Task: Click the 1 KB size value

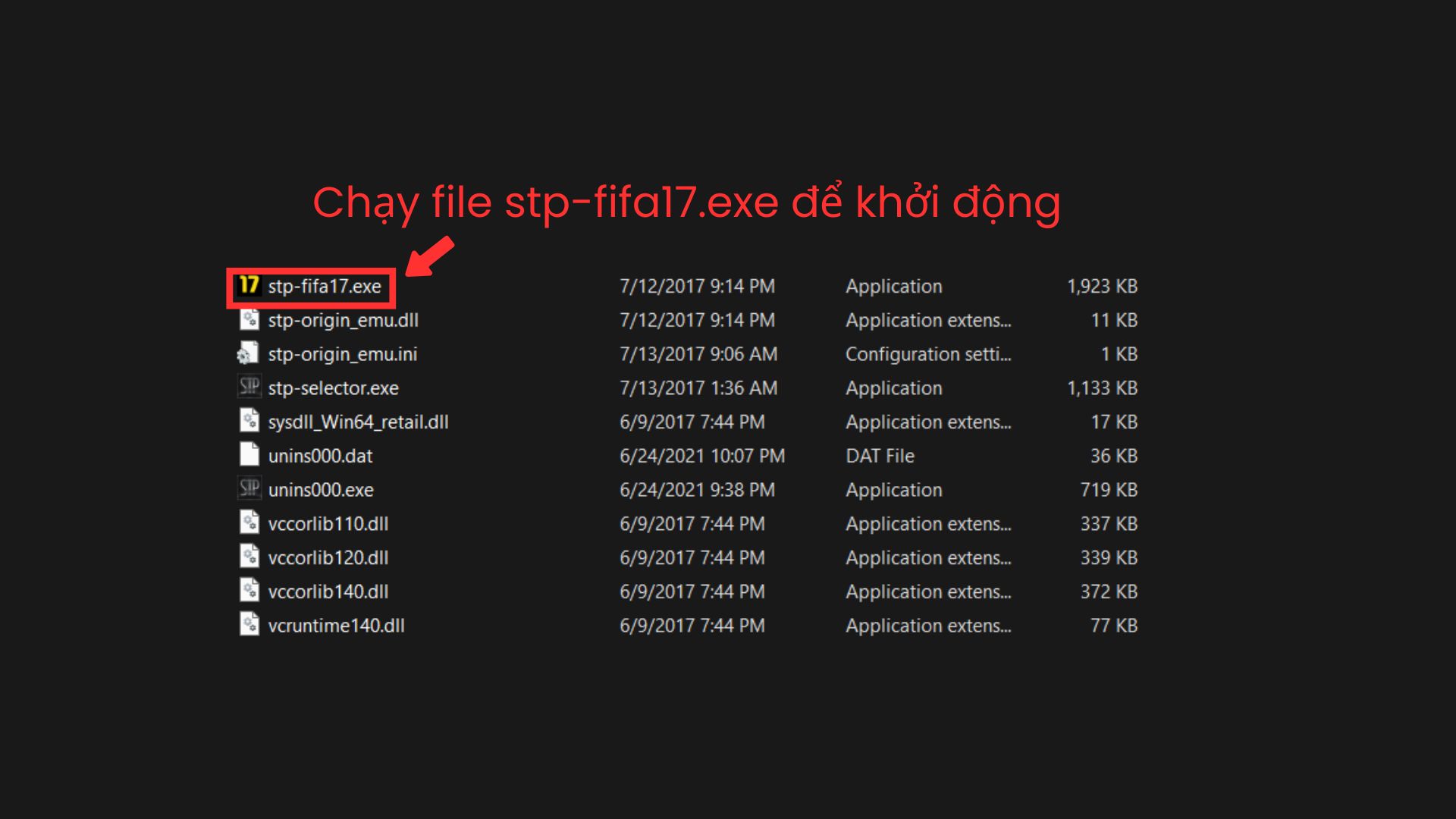Action: [x=1119, y=354]
